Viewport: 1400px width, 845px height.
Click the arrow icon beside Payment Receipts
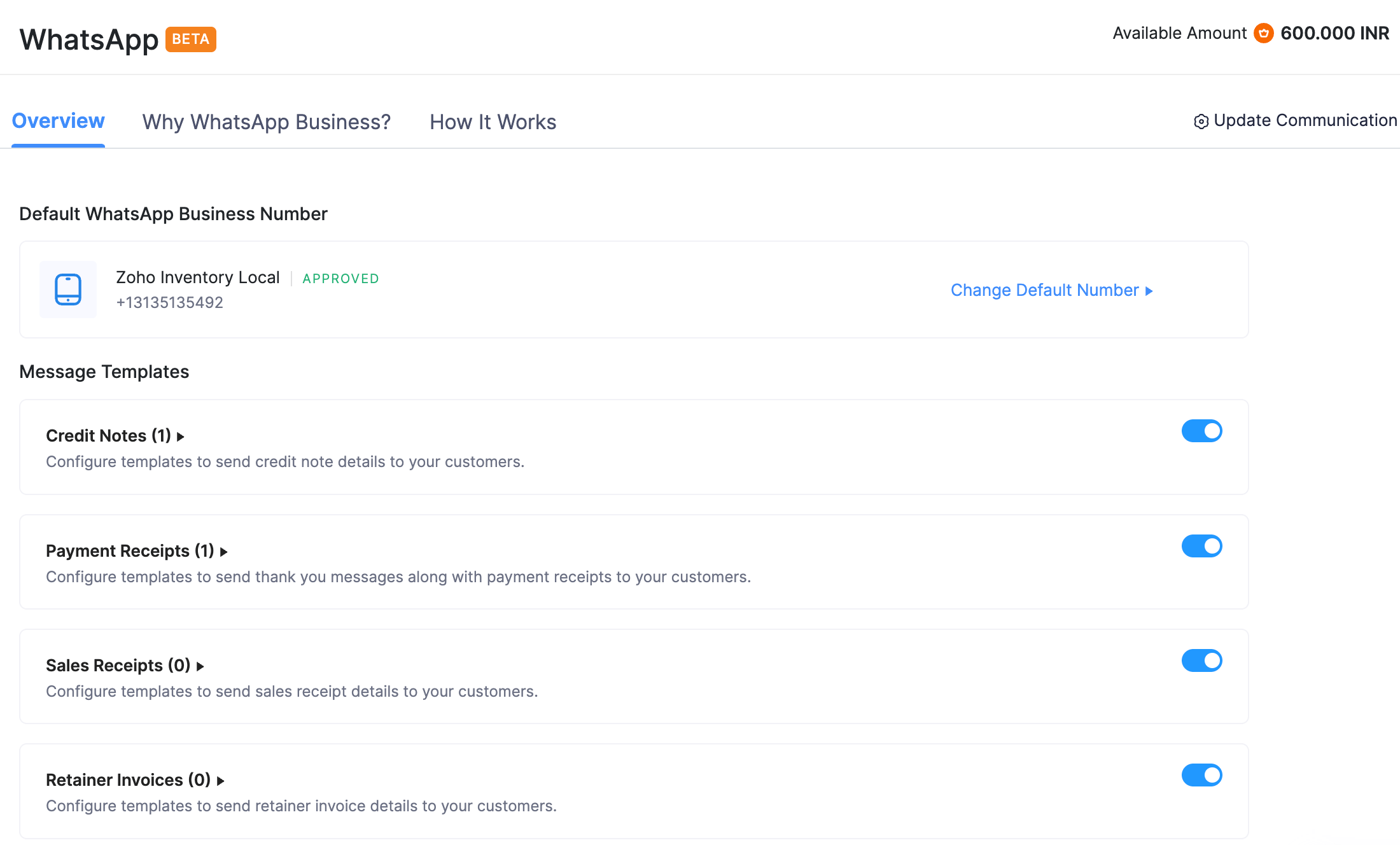(x=223, y=552)
